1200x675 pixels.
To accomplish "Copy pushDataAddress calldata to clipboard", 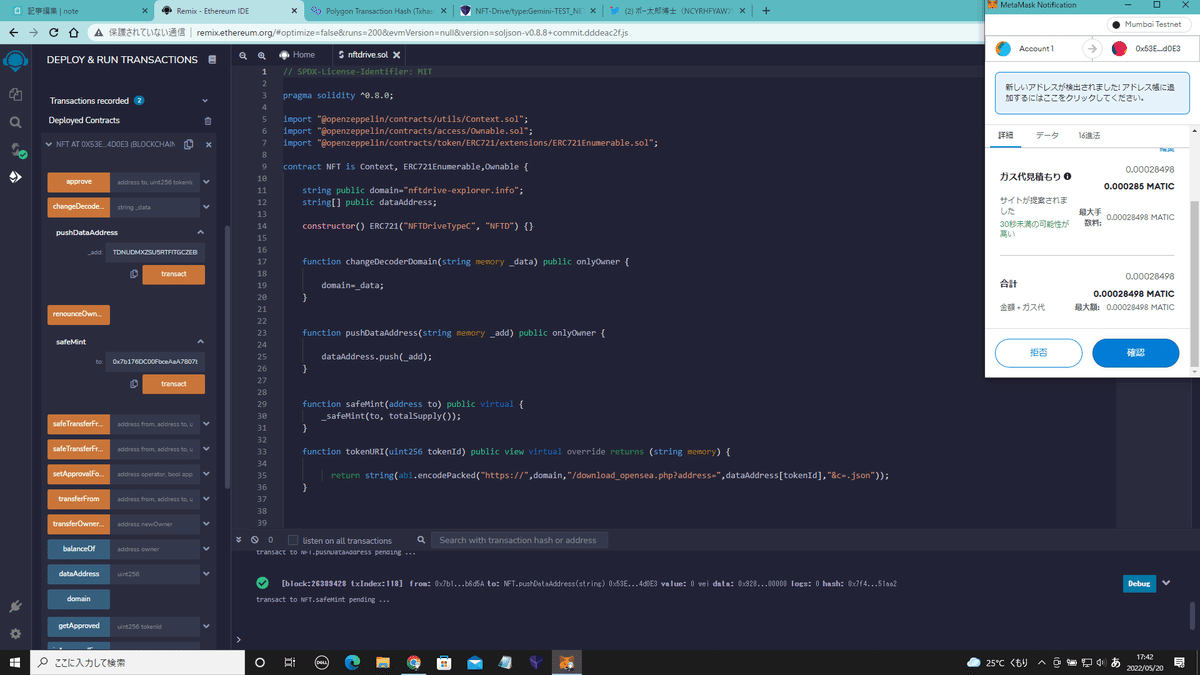I will [x=134, y=274].
